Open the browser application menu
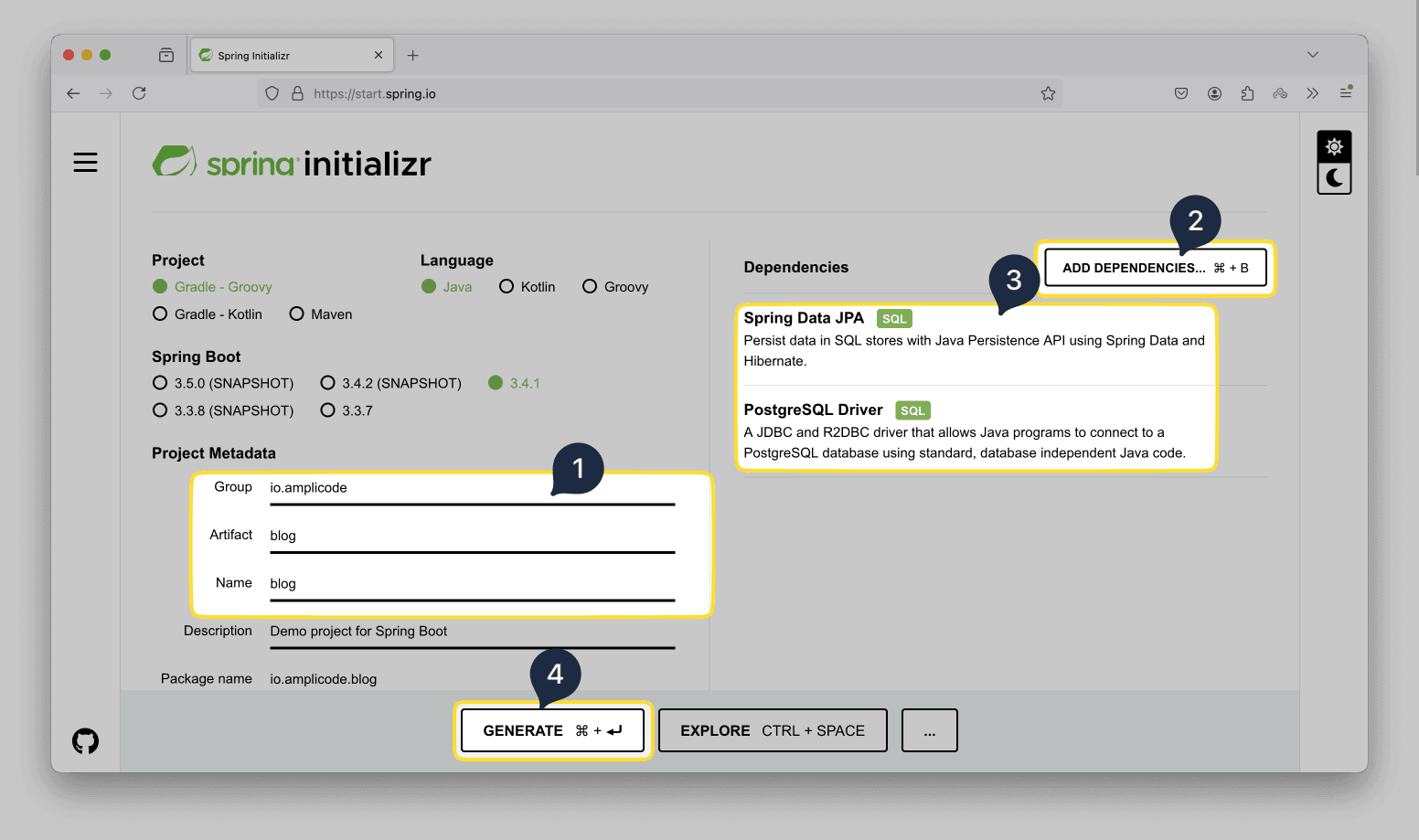The image size is (1419, 840). (1346, 92)
